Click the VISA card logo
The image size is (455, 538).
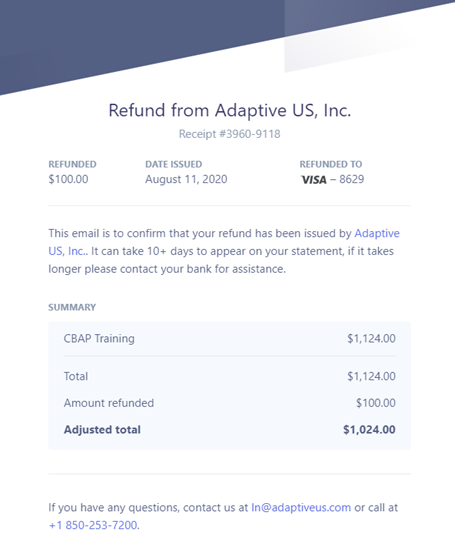314,180
